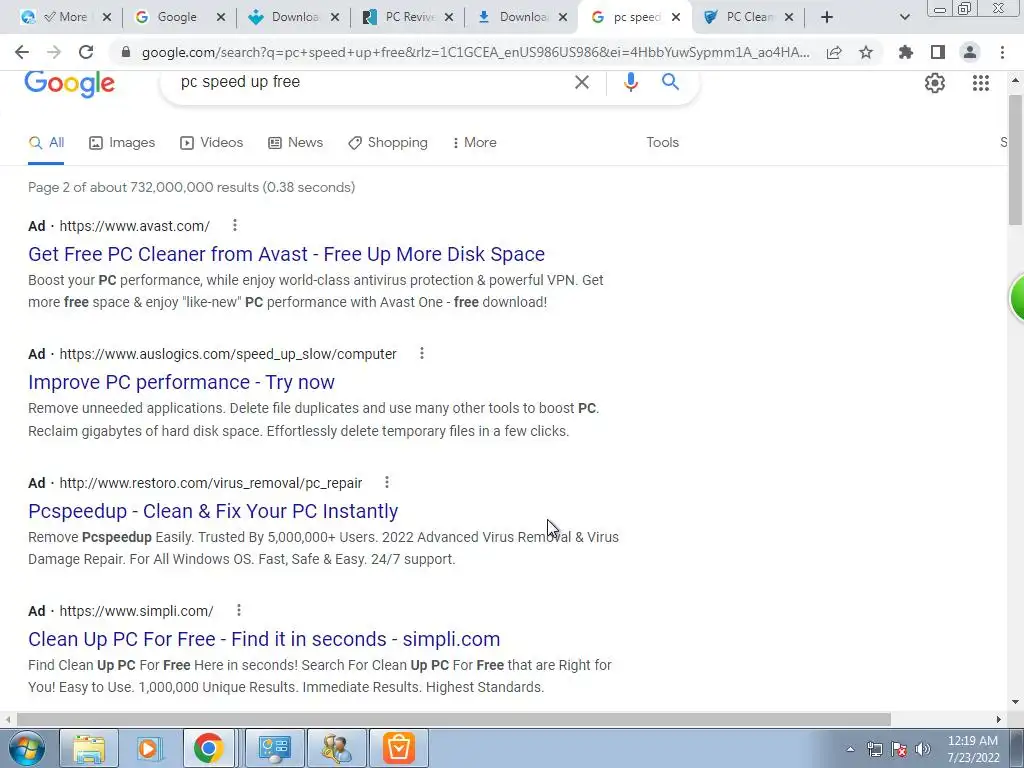The image size is (1024, 768).
Task: Switch to the News results tab
Action: click(x=296, y=142)
